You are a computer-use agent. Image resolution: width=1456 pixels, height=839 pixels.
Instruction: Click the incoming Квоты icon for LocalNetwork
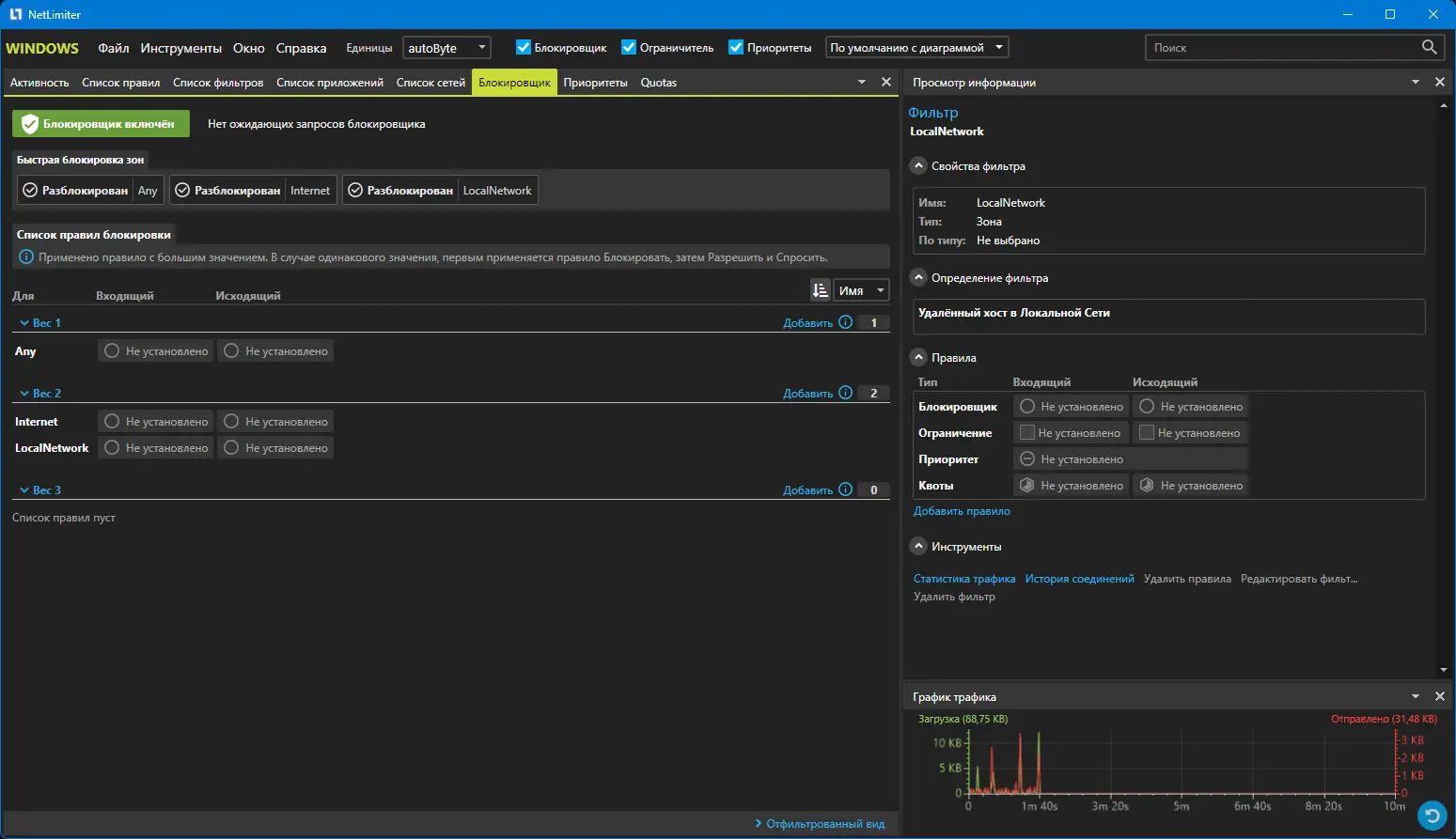coord(1027,486)
